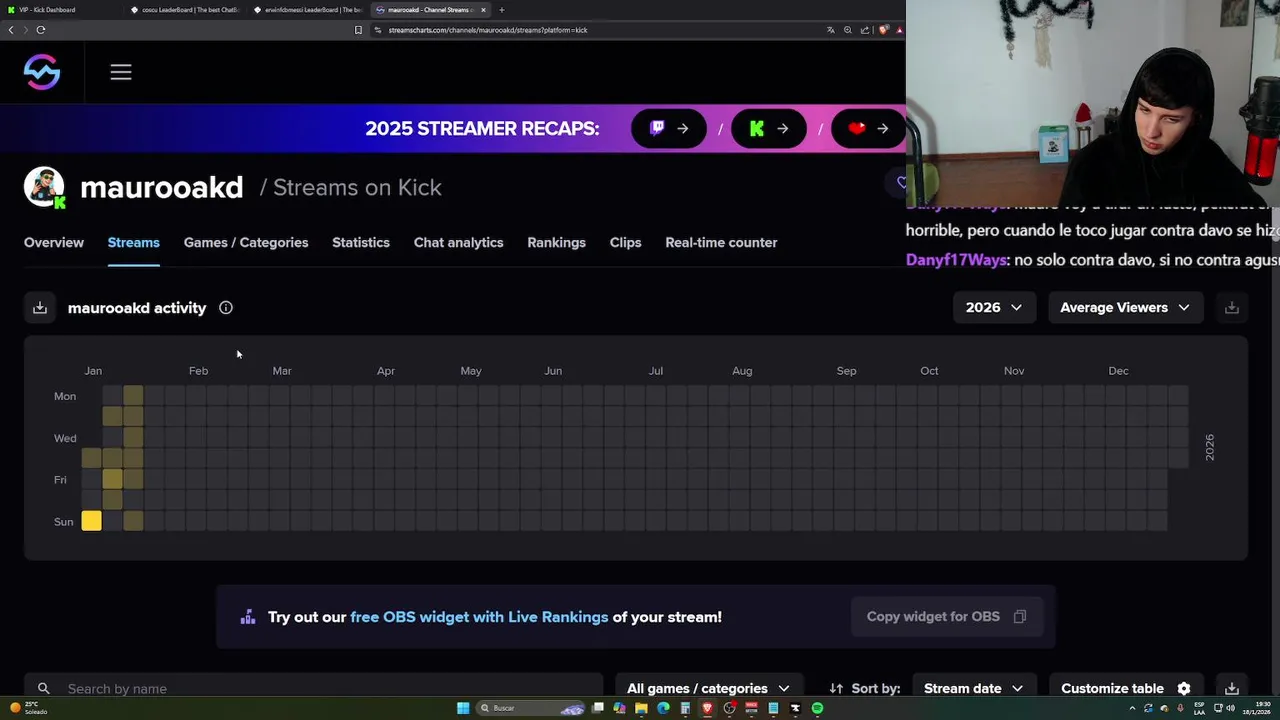Image resolution: width=1280 pixels, height=720 pixels.
Task: Open the heart-logo 2025 streamer recap
Action: coord(868,128)
